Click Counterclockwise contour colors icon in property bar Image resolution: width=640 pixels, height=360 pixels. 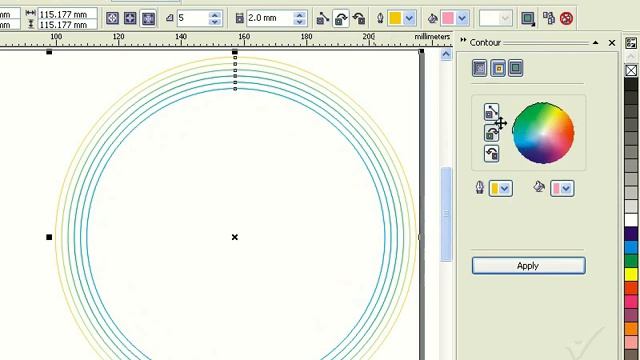point(359,18)
